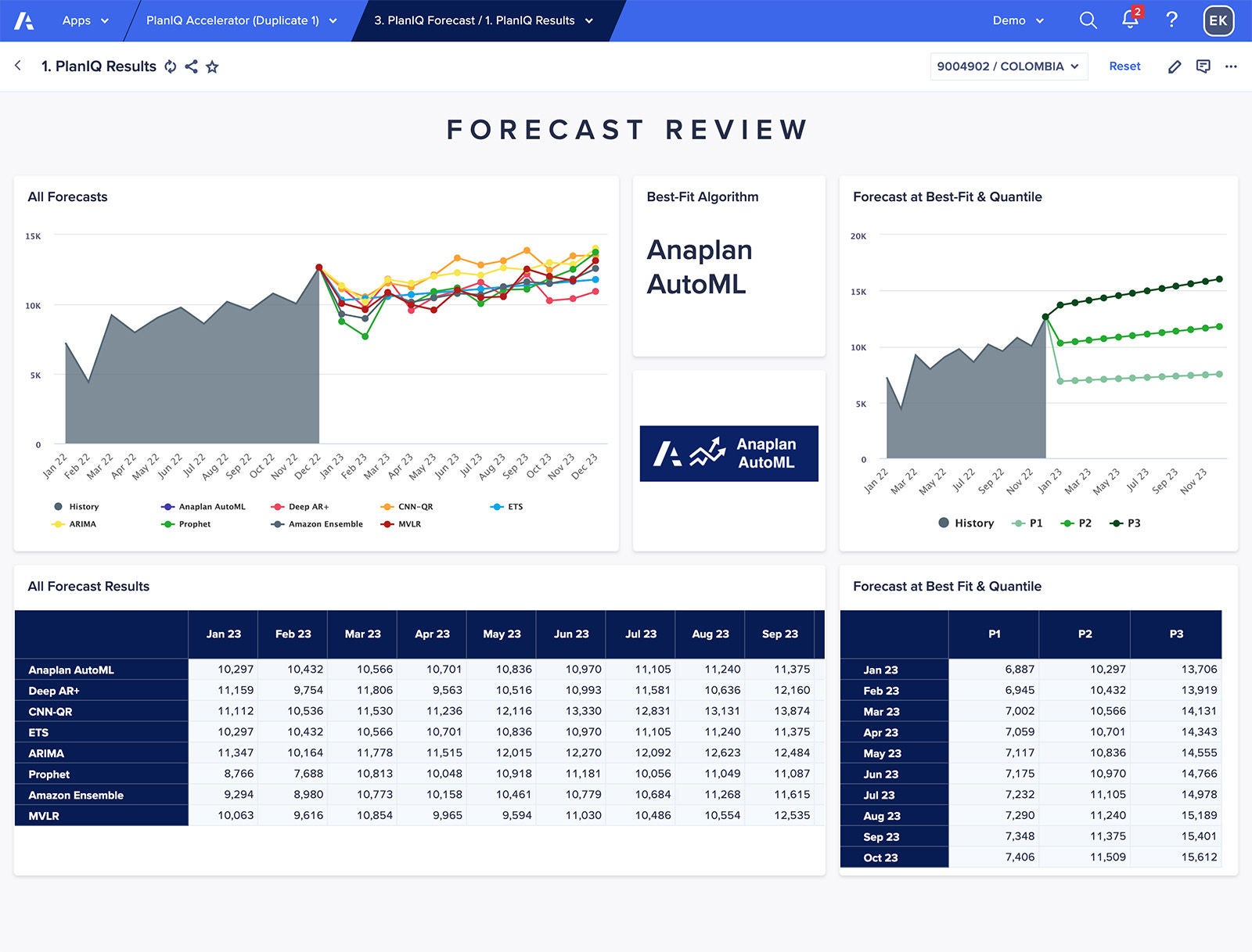Refresh the PlanIQ Results page
Image resolution: width=1252 pixels, height=952 pixels.
tap(171, 66)
